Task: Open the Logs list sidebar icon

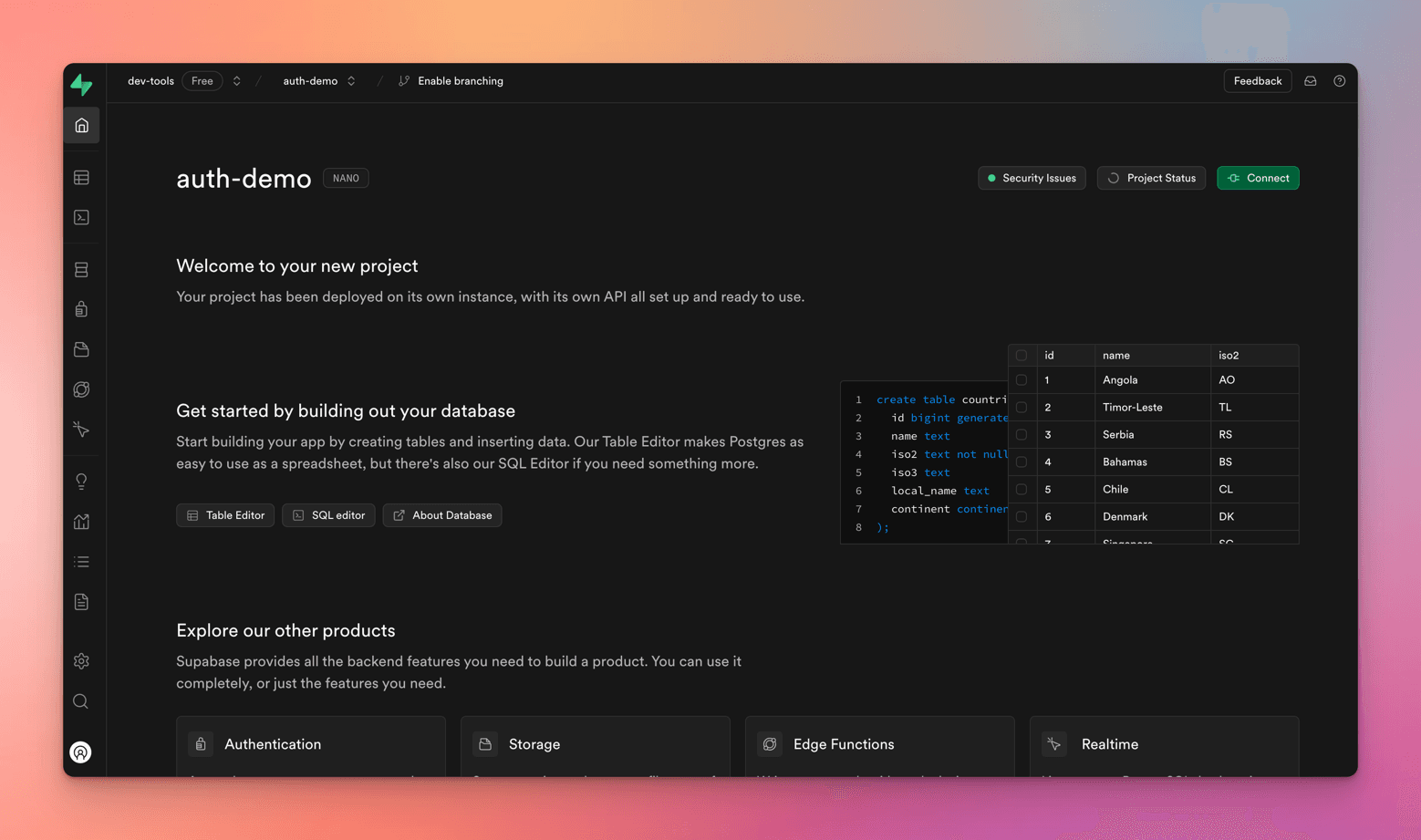Action: [81, 562]
